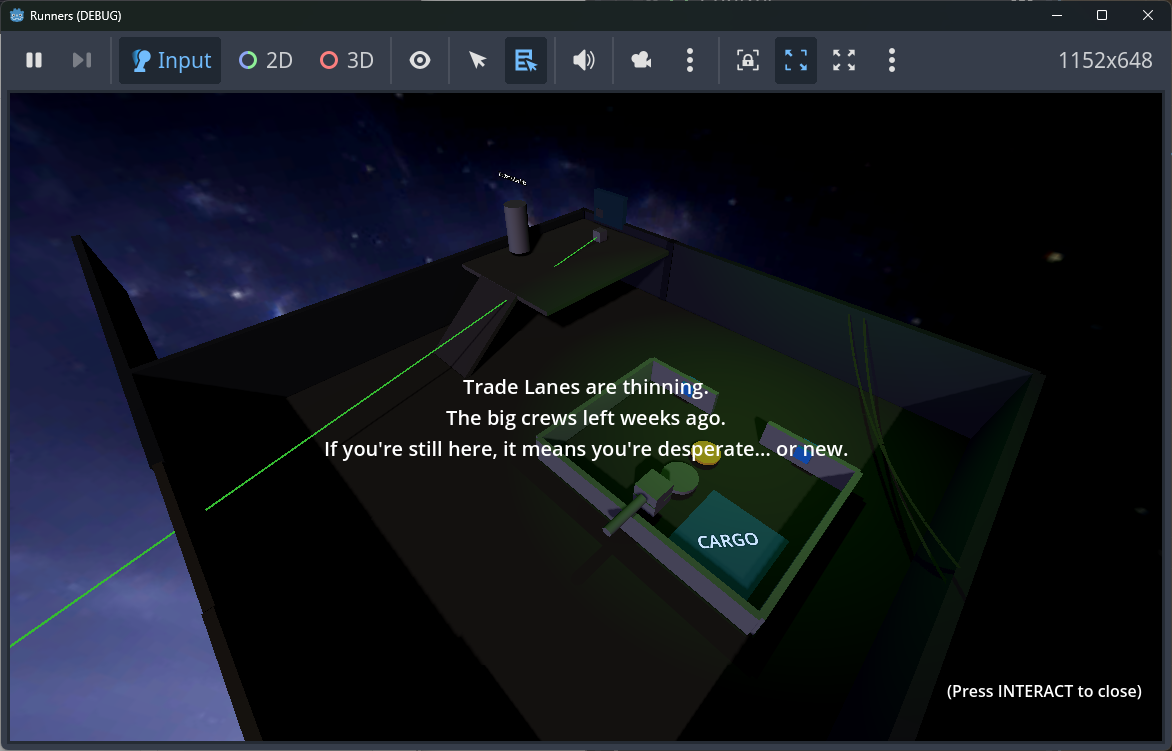Click the keep aspect ratio lock icon

(x=747, y=60)
